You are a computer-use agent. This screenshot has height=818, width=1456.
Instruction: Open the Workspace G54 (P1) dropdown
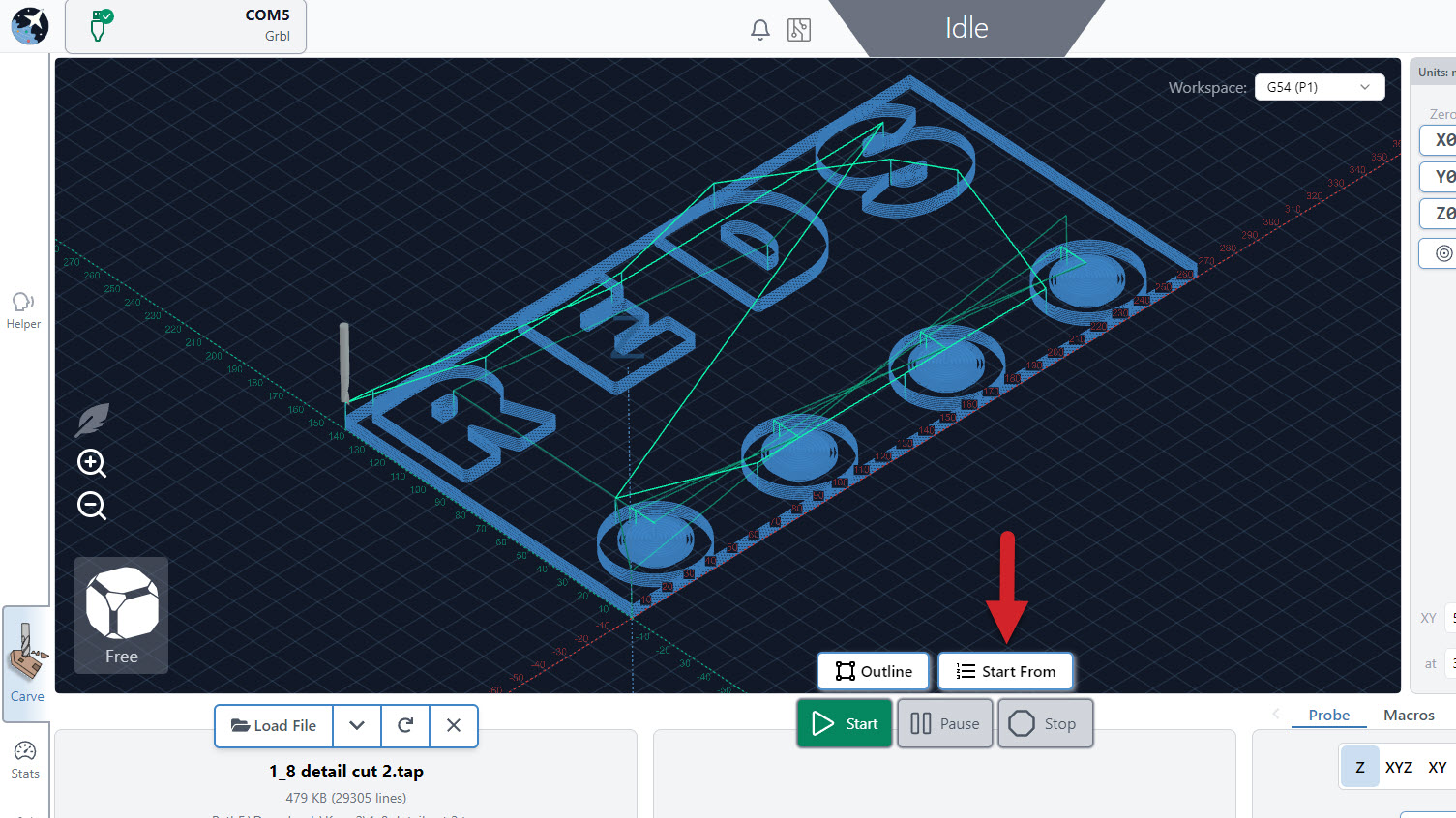[1320, 87]
